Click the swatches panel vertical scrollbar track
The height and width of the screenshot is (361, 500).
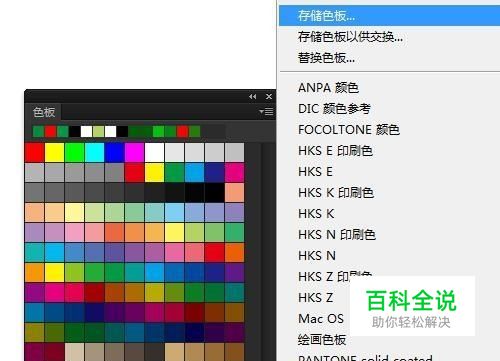268,252
